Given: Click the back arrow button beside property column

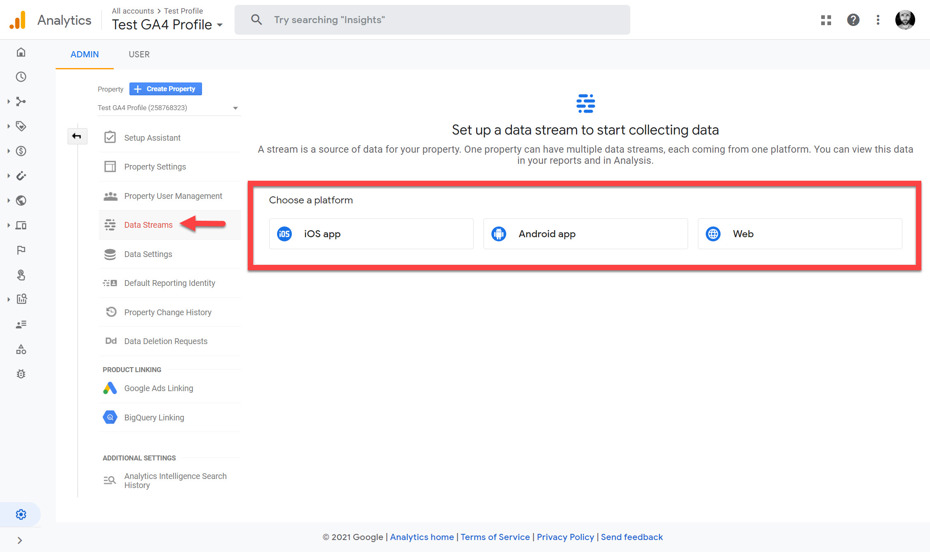Looking at the screenshot, I should (x=77, y=136).
